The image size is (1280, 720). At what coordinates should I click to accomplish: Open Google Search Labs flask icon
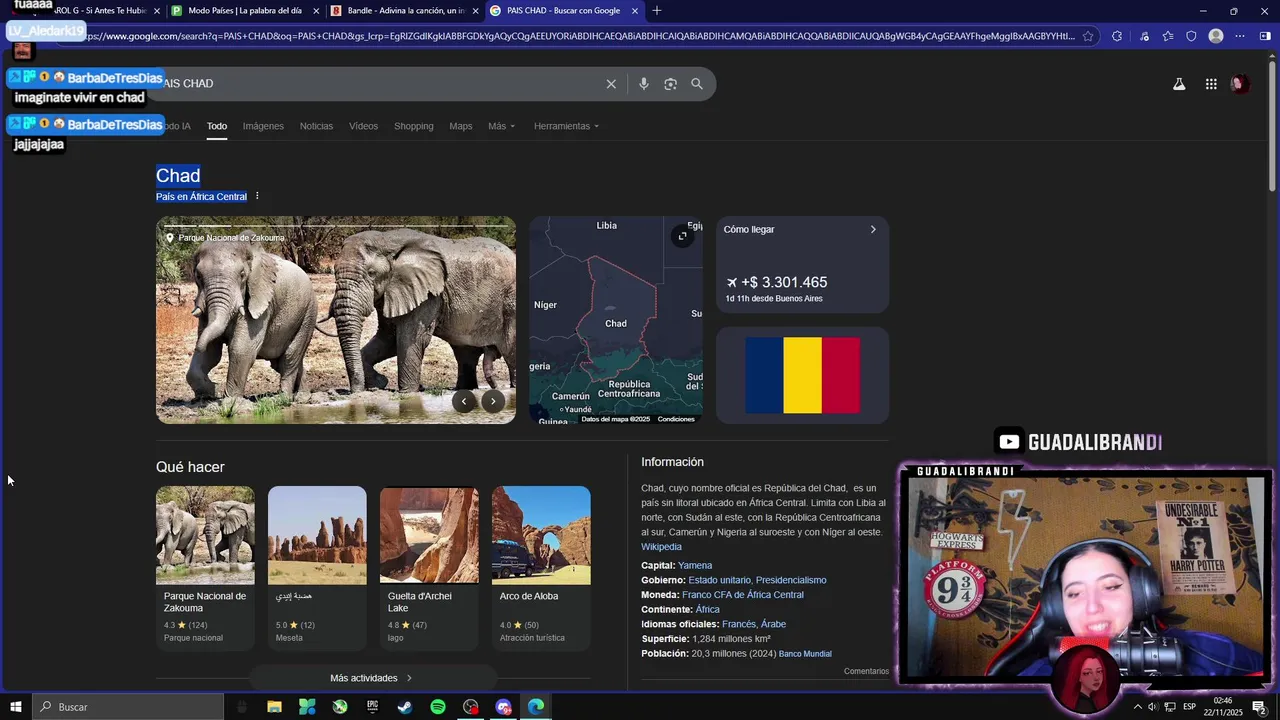point(1179,84)
